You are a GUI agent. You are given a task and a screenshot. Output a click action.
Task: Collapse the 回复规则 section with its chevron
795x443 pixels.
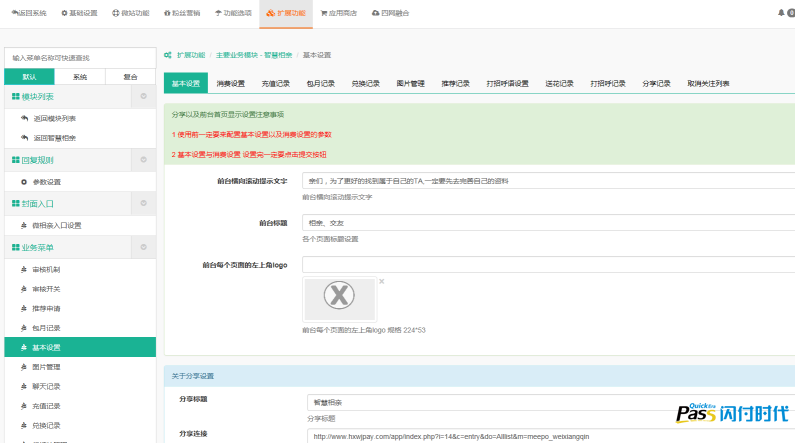[x=143, y=160]
